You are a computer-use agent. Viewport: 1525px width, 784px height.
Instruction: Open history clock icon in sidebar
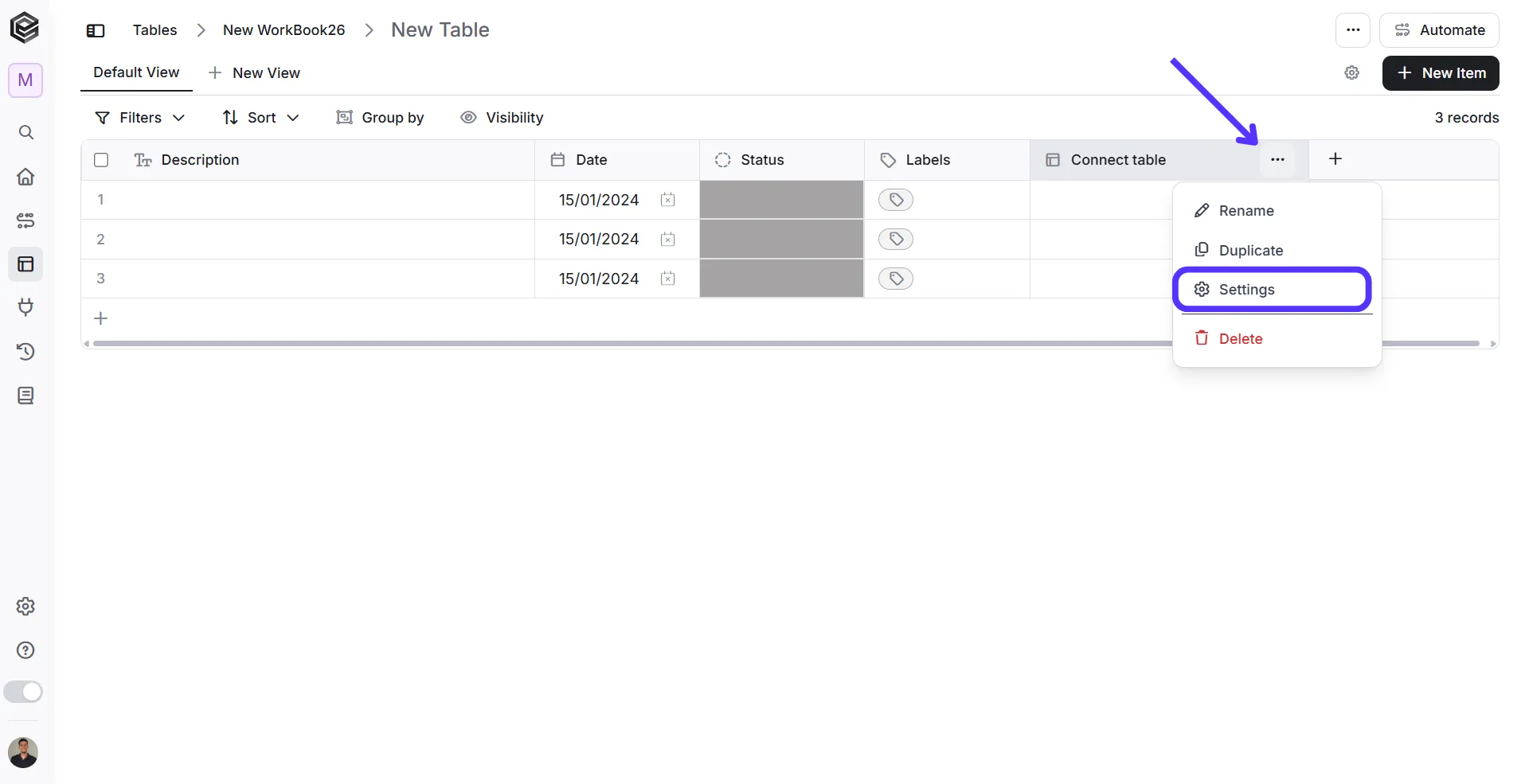pyautogui.click(x=25, y=351)
